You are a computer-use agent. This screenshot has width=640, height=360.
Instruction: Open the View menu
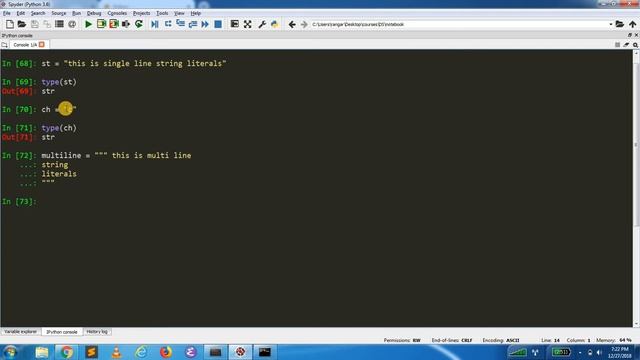click(x=179, y=13)
